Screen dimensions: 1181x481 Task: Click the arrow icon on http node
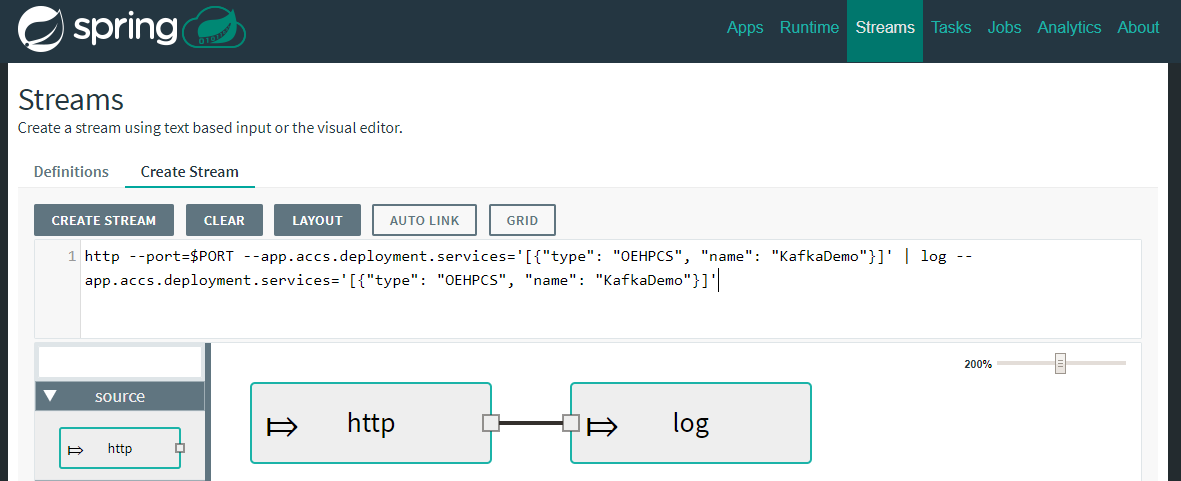[x=282, y=428]
